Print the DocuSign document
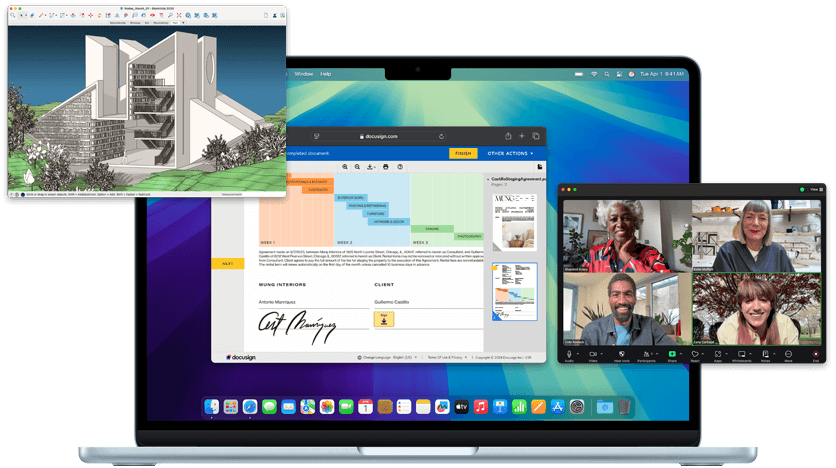The width and height of the screenshot is (836, 468). 385,167
